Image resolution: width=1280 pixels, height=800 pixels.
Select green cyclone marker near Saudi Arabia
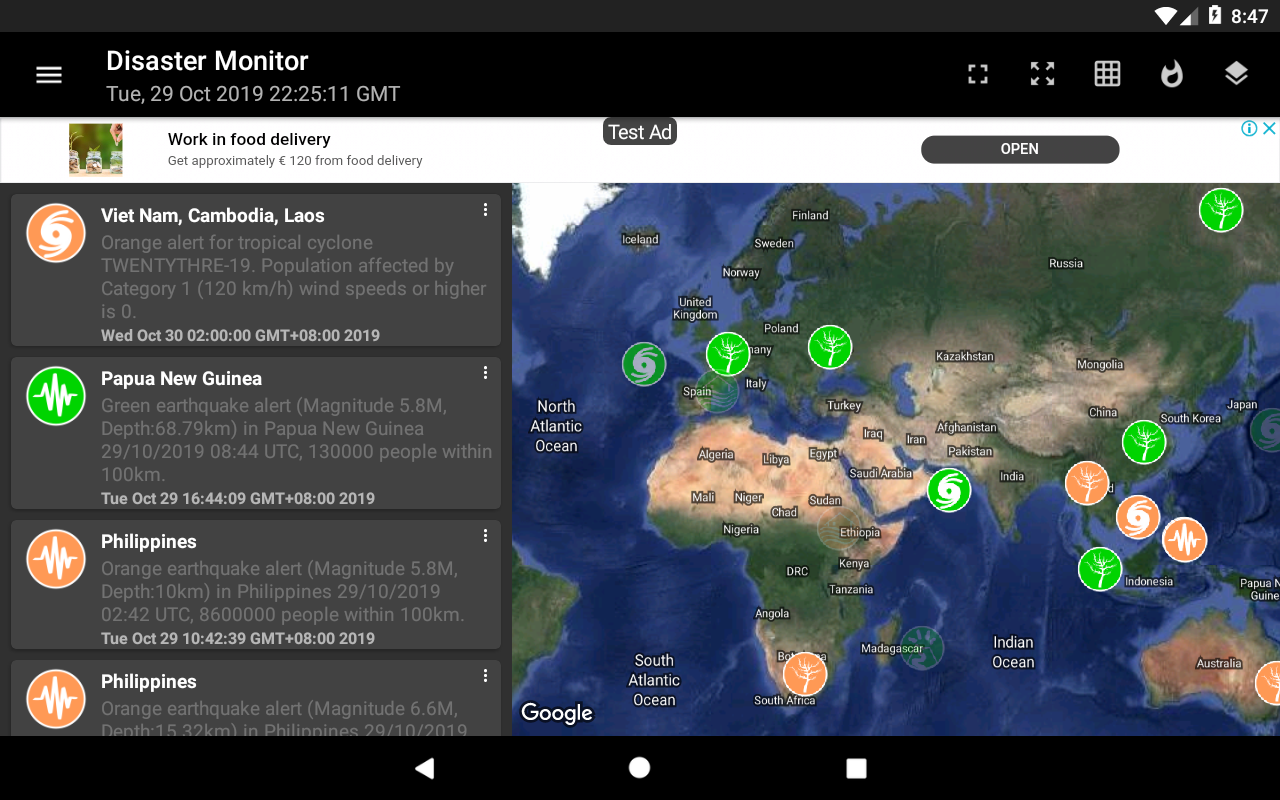coord(949,490)
